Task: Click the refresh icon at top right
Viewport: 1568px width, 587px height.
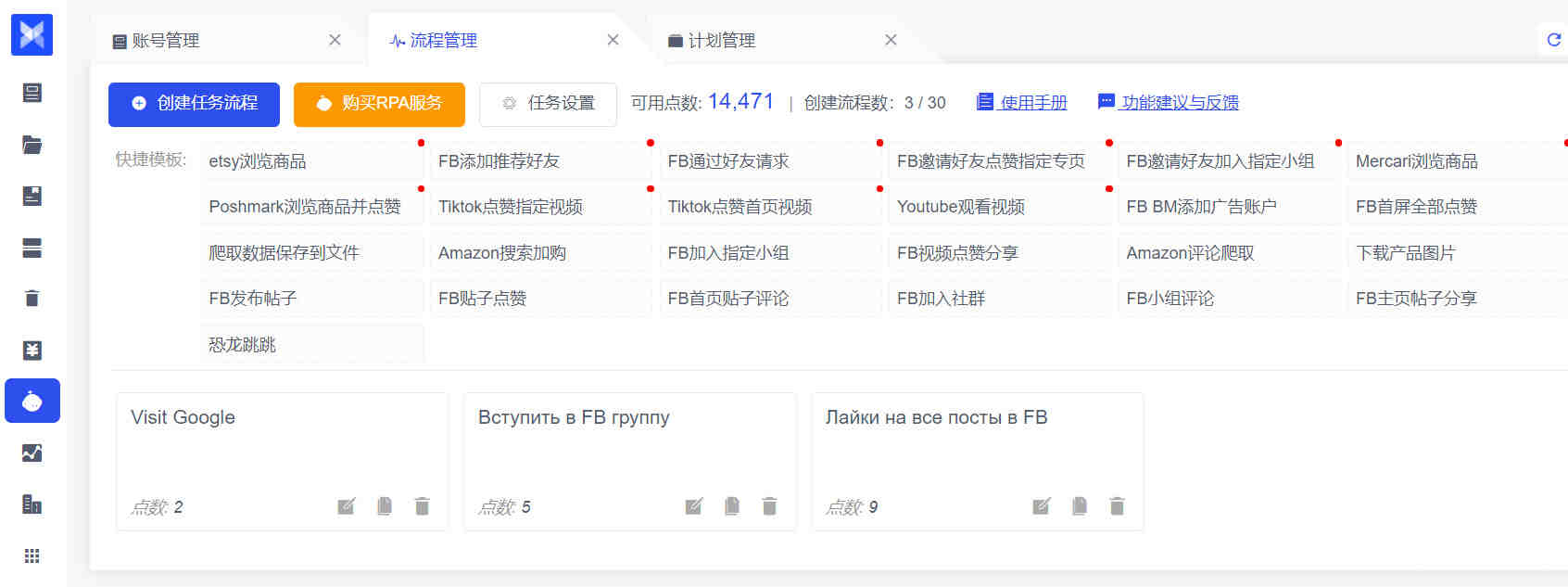Action: point(1554,39)
